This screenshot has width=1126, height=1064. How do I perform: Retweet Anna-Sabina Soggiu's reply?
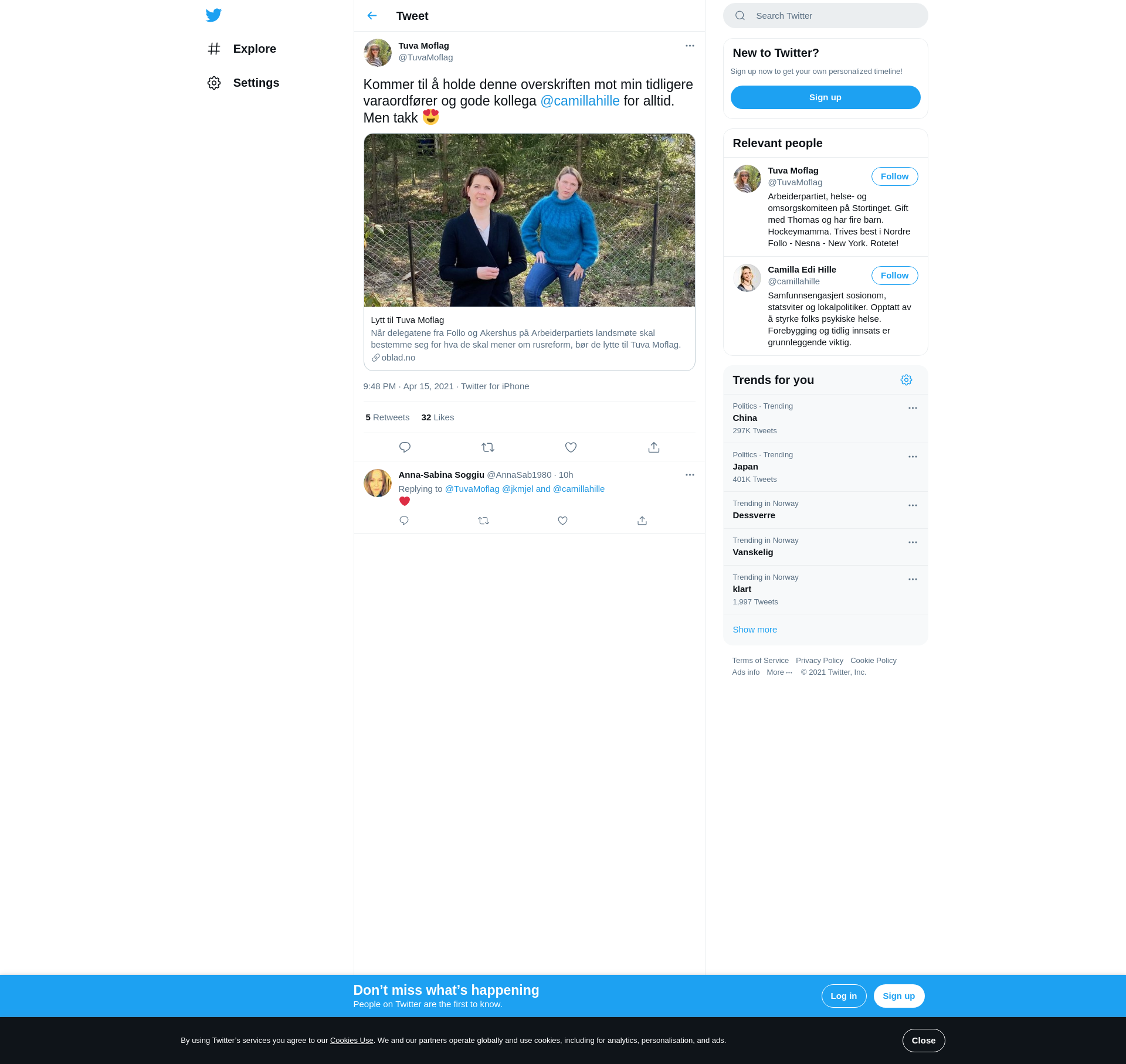tap(483, 521)
